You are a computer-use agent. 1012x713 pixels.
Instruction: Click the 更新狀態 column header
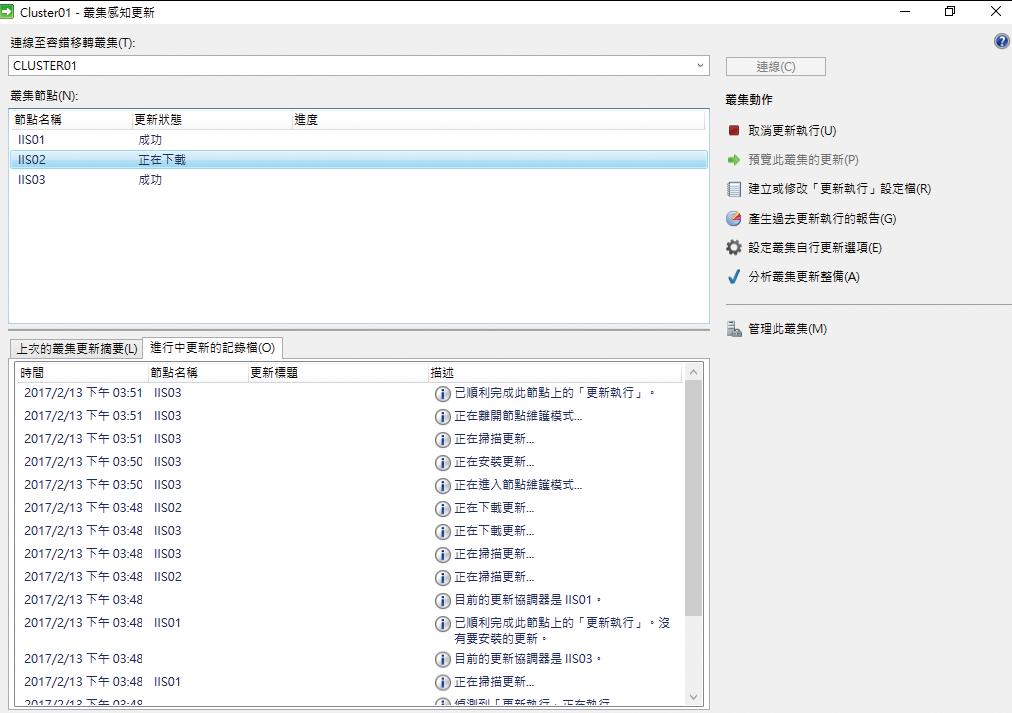pyautogui.click(x=212, y=119)
